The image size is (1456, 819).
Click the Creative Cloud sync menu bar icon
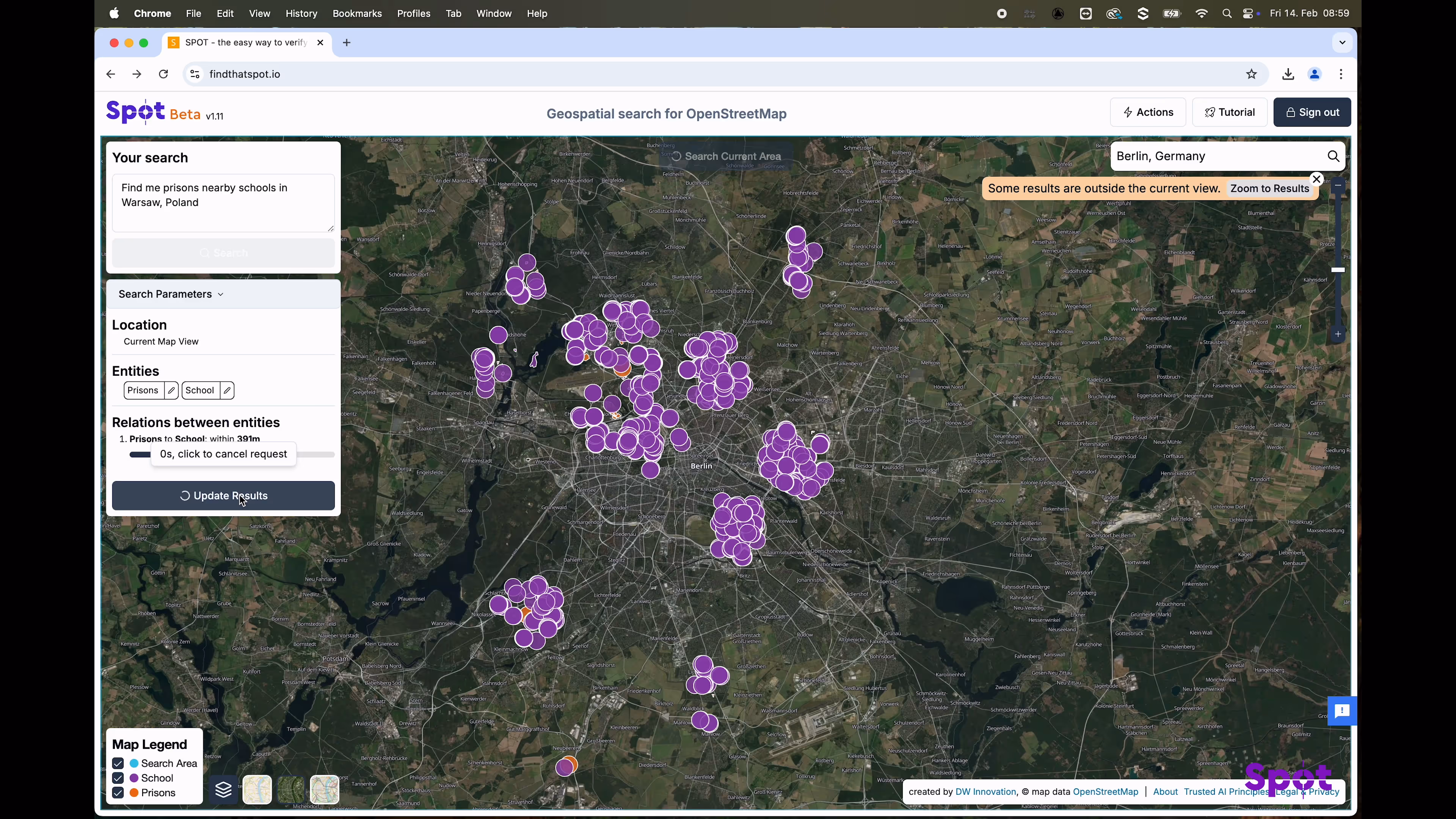[x=1114, y=14]
